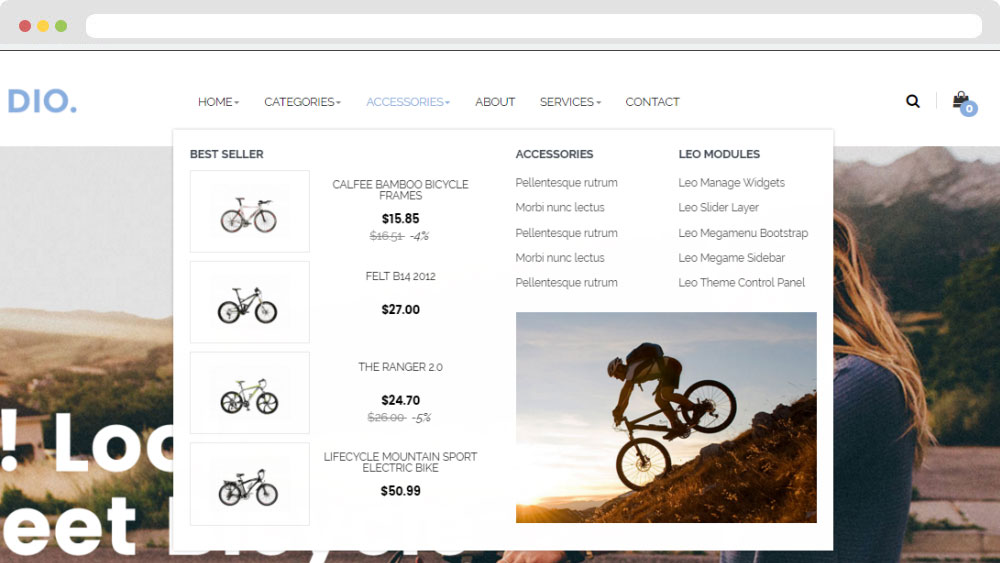This screenshot has height=563, width=1000.
Task: Click the $27.00 price
Action: (401, 310)
